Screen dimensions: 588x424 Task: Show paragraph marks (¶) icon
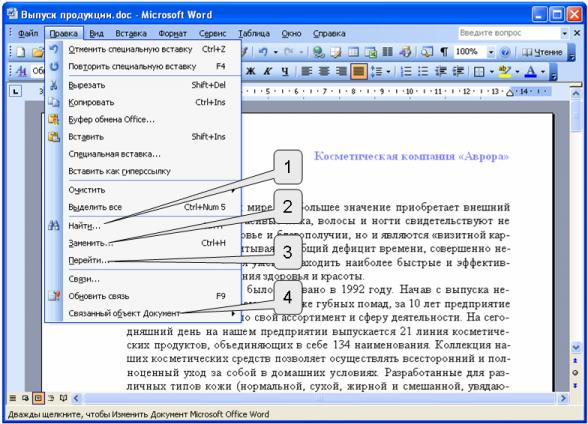coord(444,52)
